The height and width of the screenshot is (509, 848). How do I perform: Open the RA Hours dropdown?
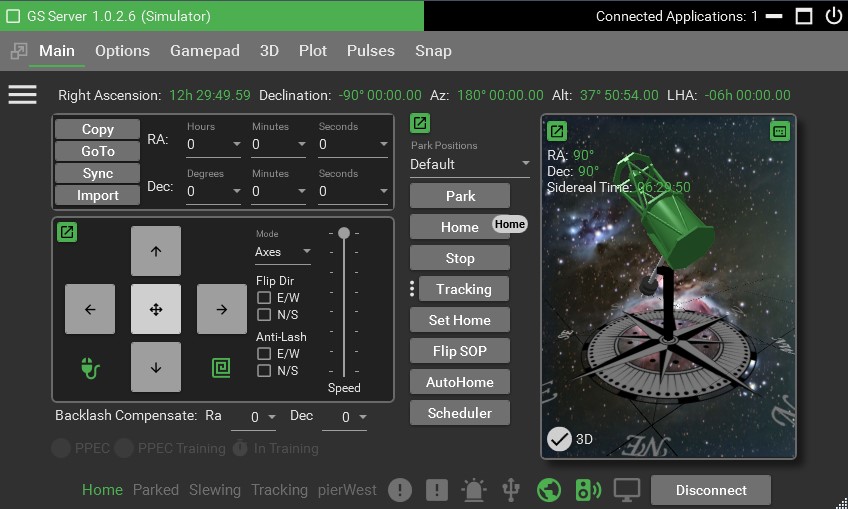pos(214,145)
